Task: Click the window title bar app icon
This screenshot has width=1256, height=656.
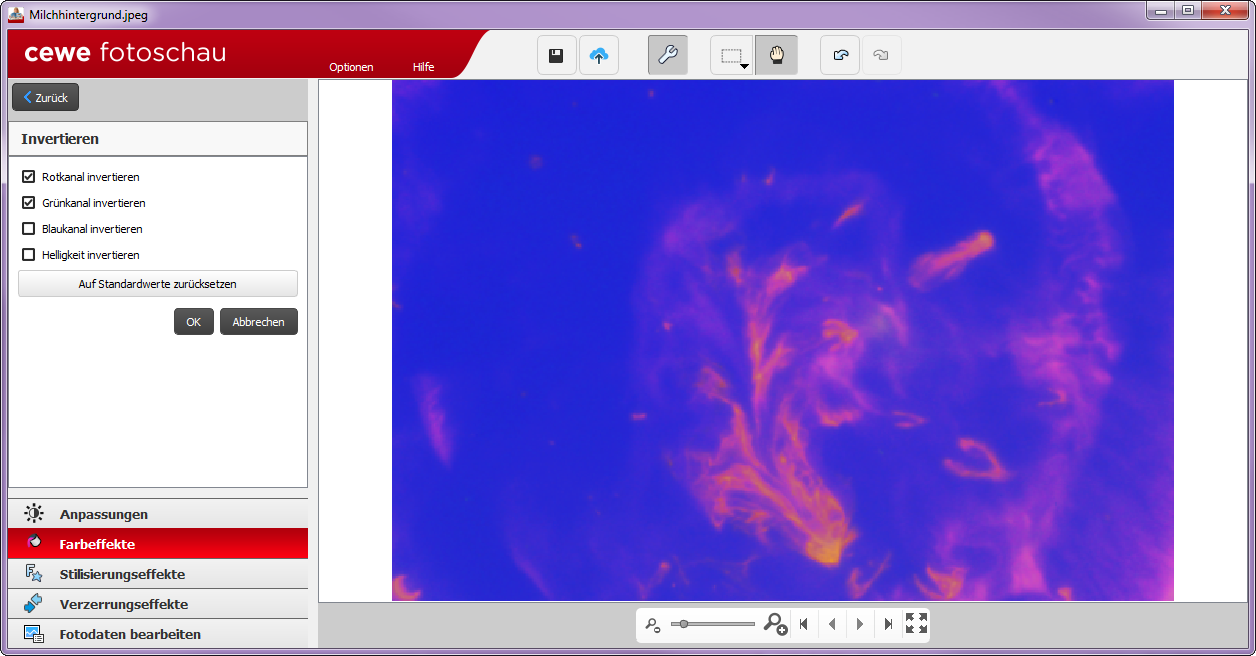Action: tap(16, 14)
